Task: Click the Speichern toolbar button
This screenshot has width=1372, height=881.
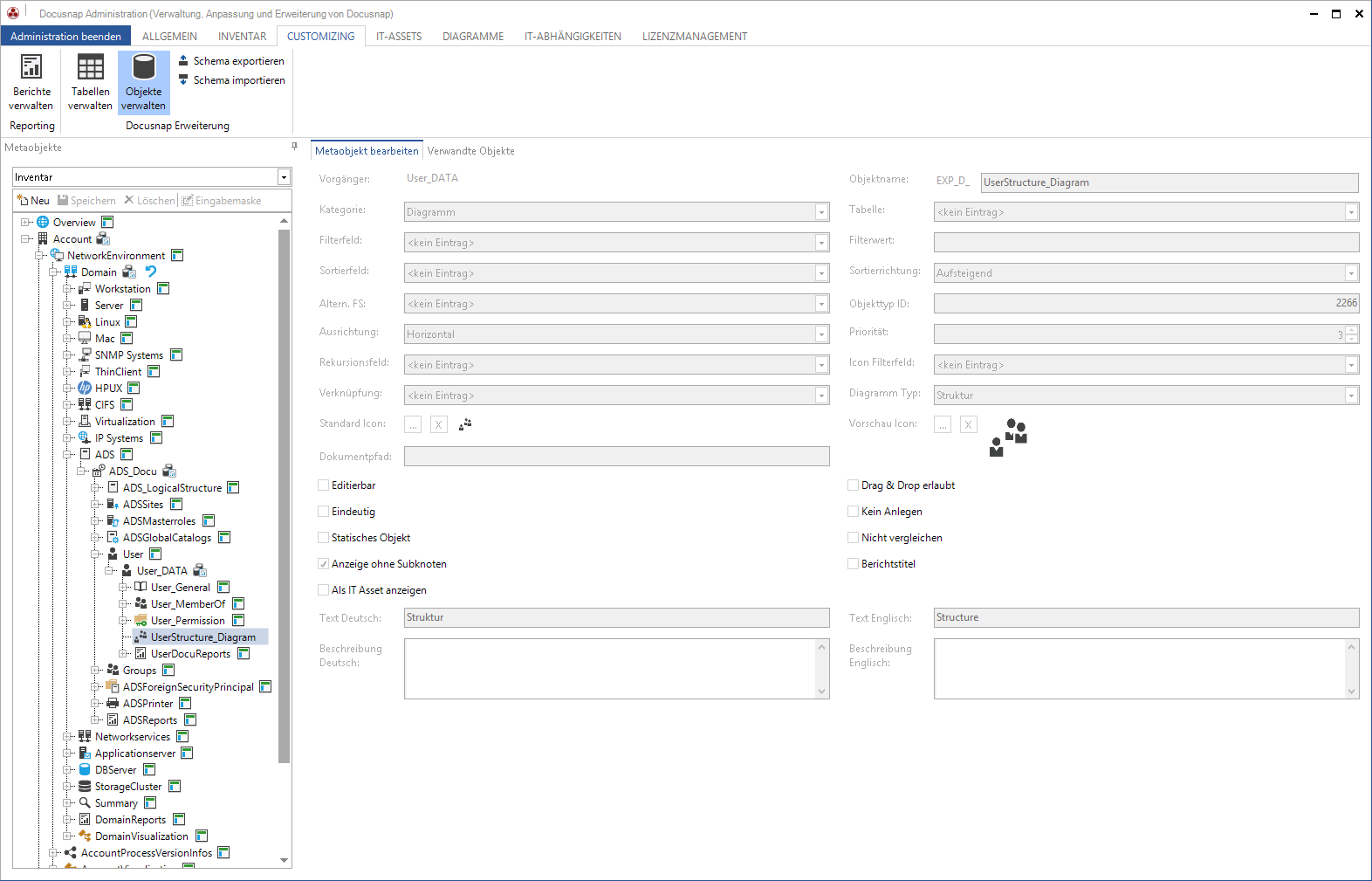Action: (86, 201)
